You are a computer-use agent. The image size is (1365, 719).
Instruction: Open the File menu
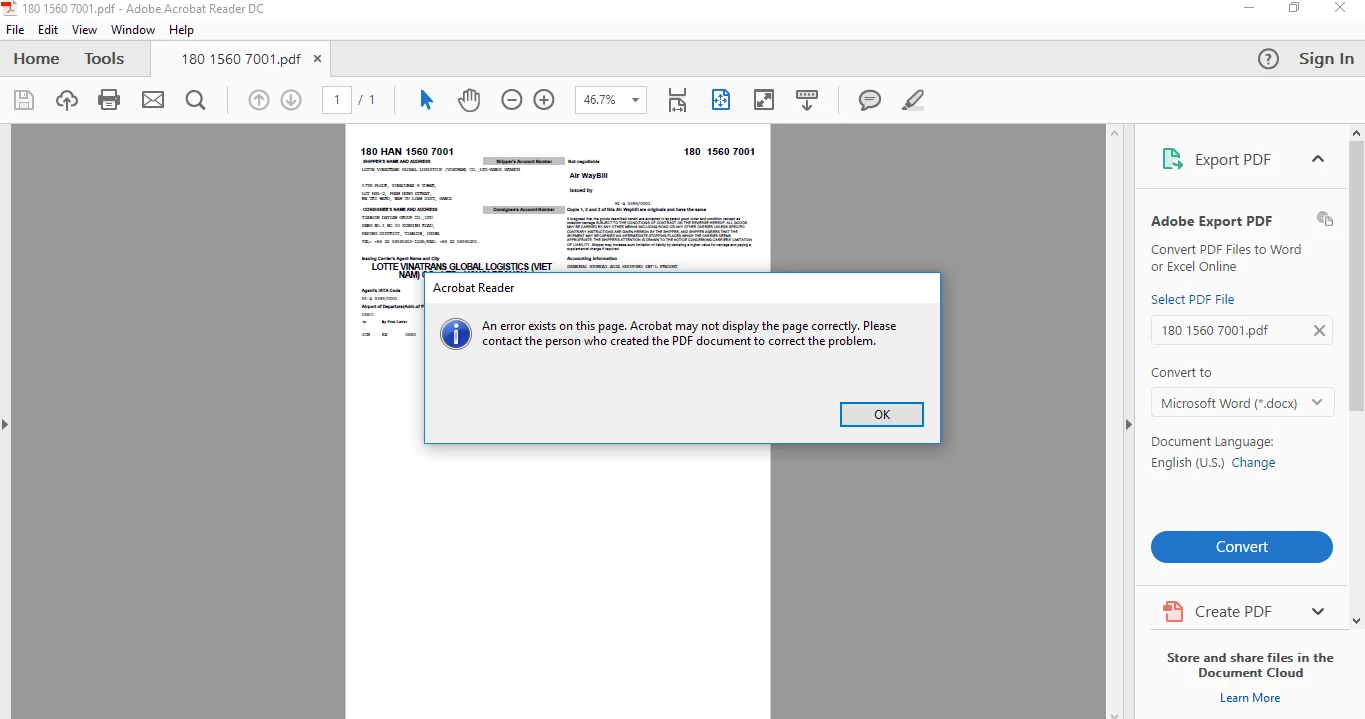click(15, 30)
